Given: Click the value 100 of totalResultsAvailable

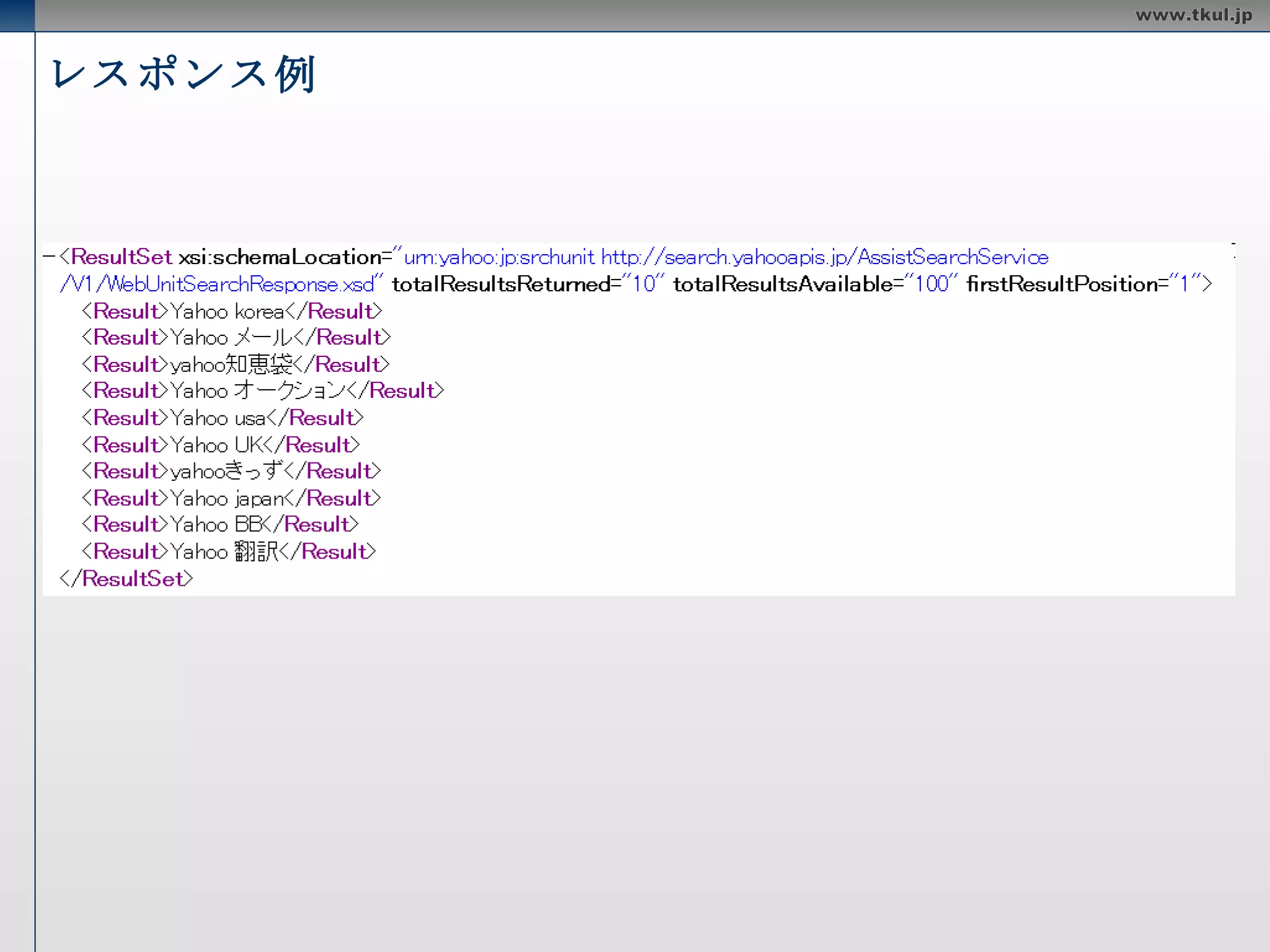Looking at the screenshot, I should (932, 284).
